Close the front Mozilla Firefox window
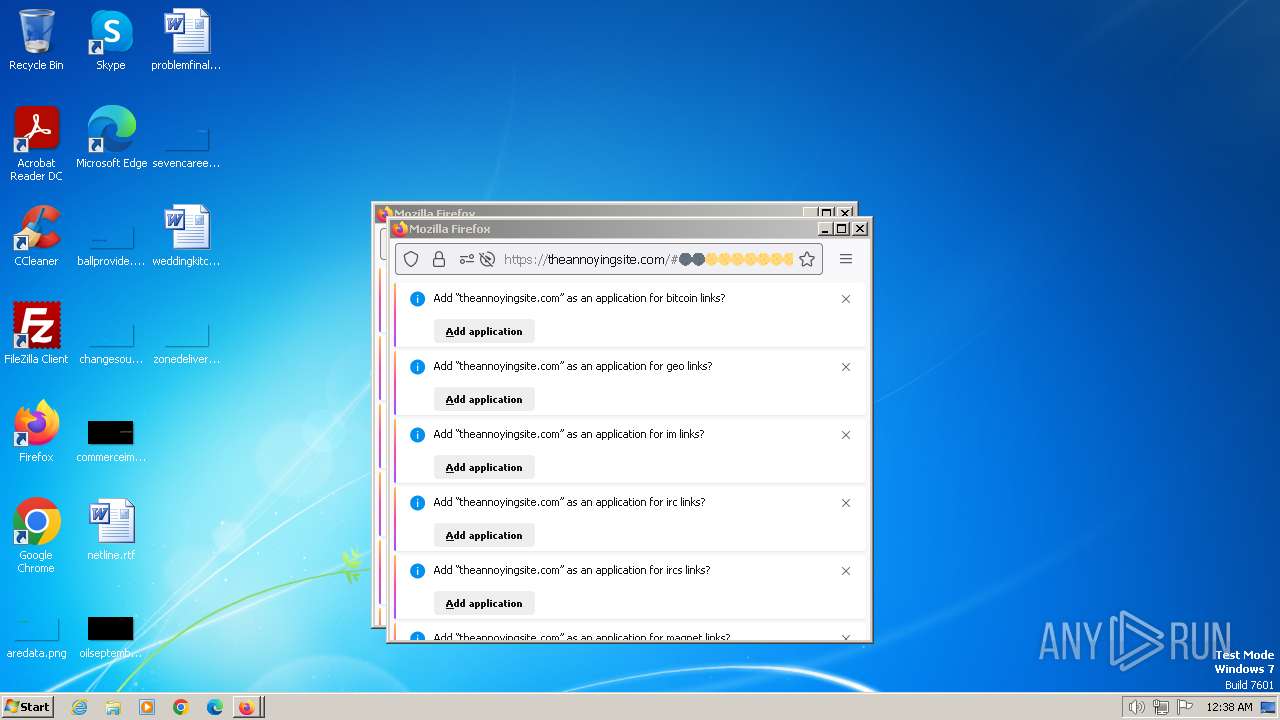This screenshot has height=720, width=1280. (x=860, y=229)
